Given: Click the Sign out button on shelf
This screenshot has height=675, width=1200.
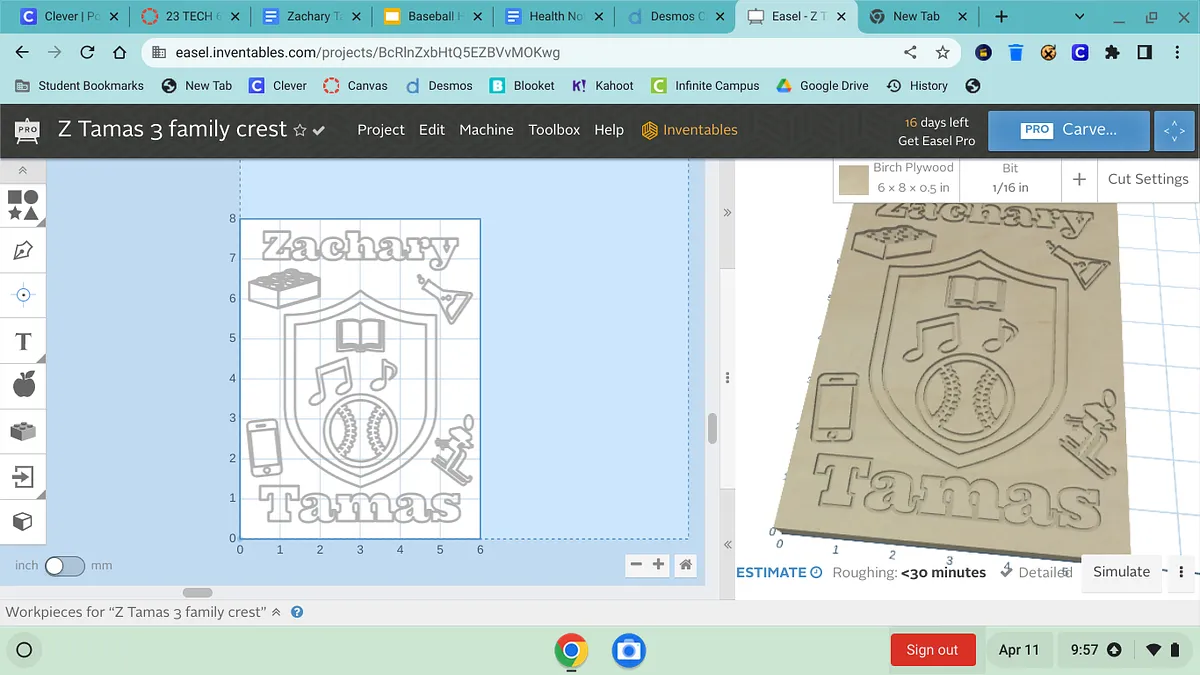Looking at the screenshot, I should 932,650.
